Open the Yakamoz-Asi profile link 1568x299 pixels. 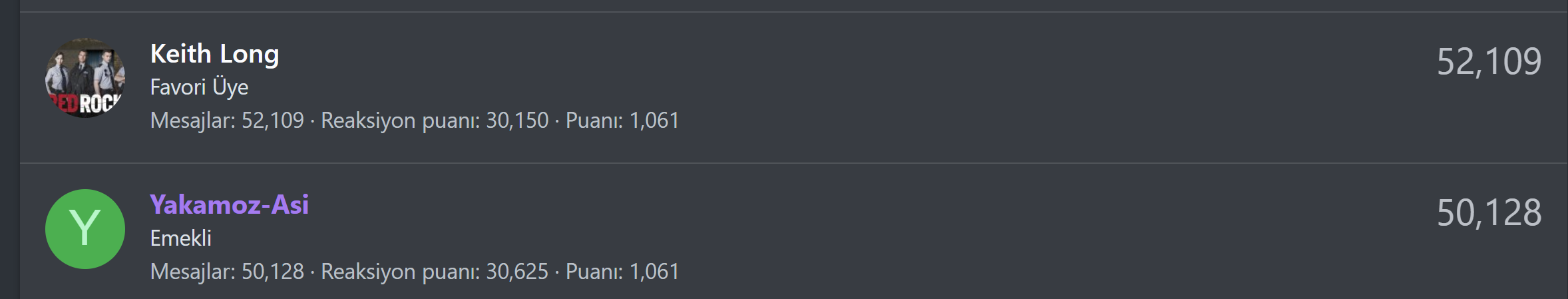pos(229,205)
